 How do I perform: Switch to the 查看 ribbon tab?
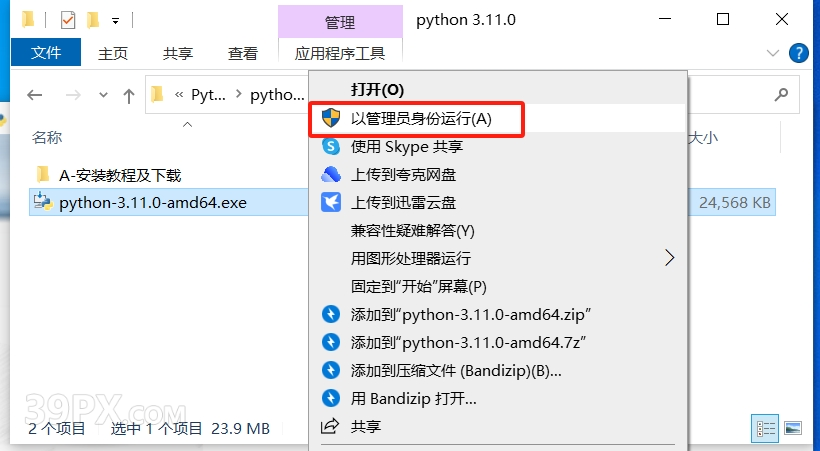point(243,53)
